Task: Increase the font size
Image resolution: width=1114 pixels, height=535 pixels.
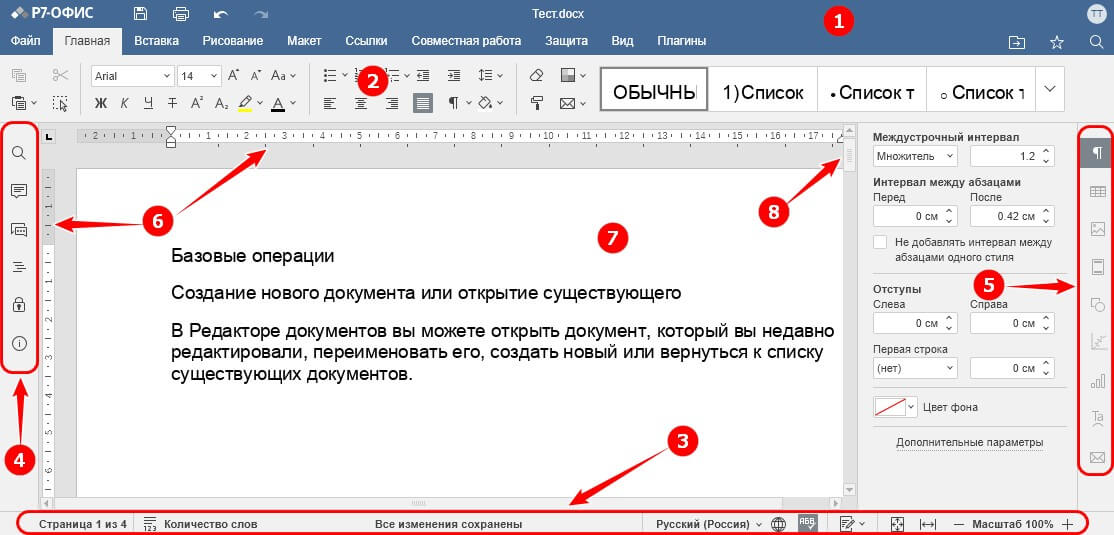Action: pyautogui.click(x=233, y=75)
